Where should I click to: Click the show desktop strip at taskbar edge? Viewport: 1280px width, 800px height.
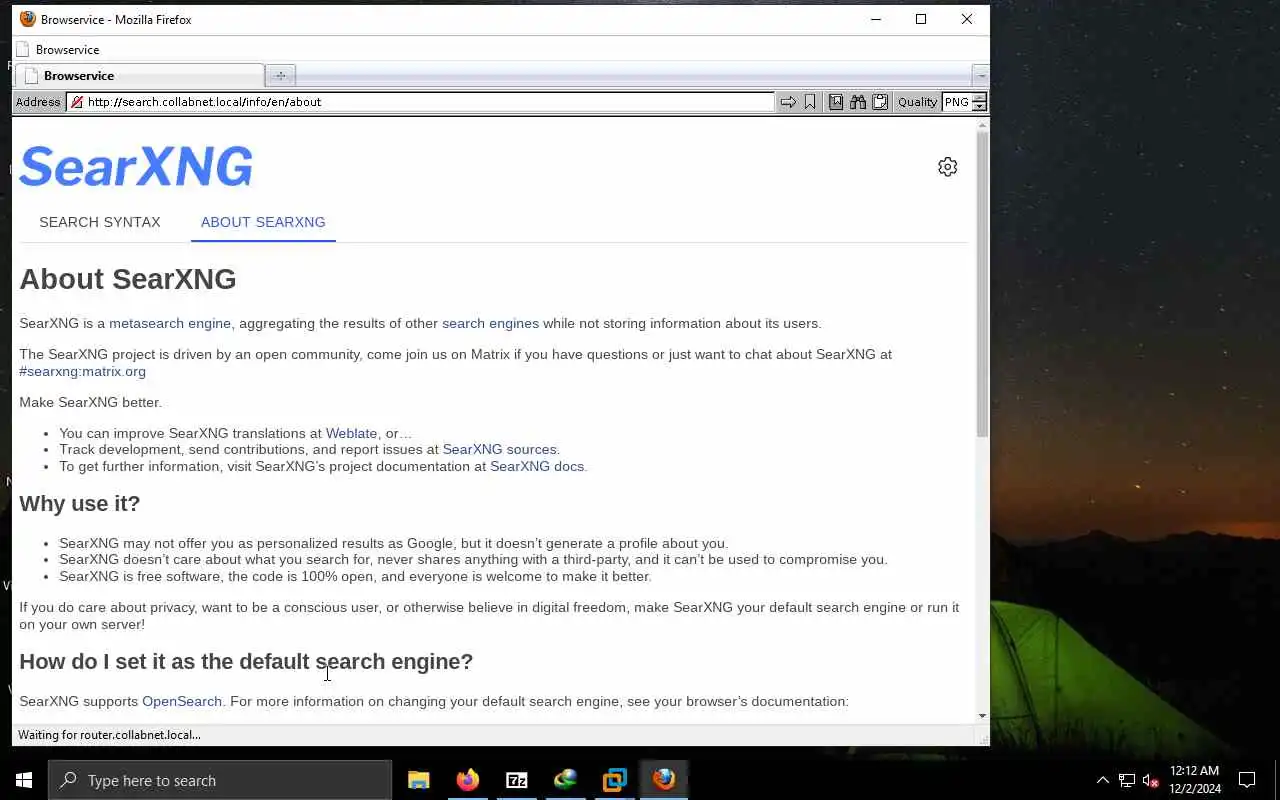(x=1277, y=780)
